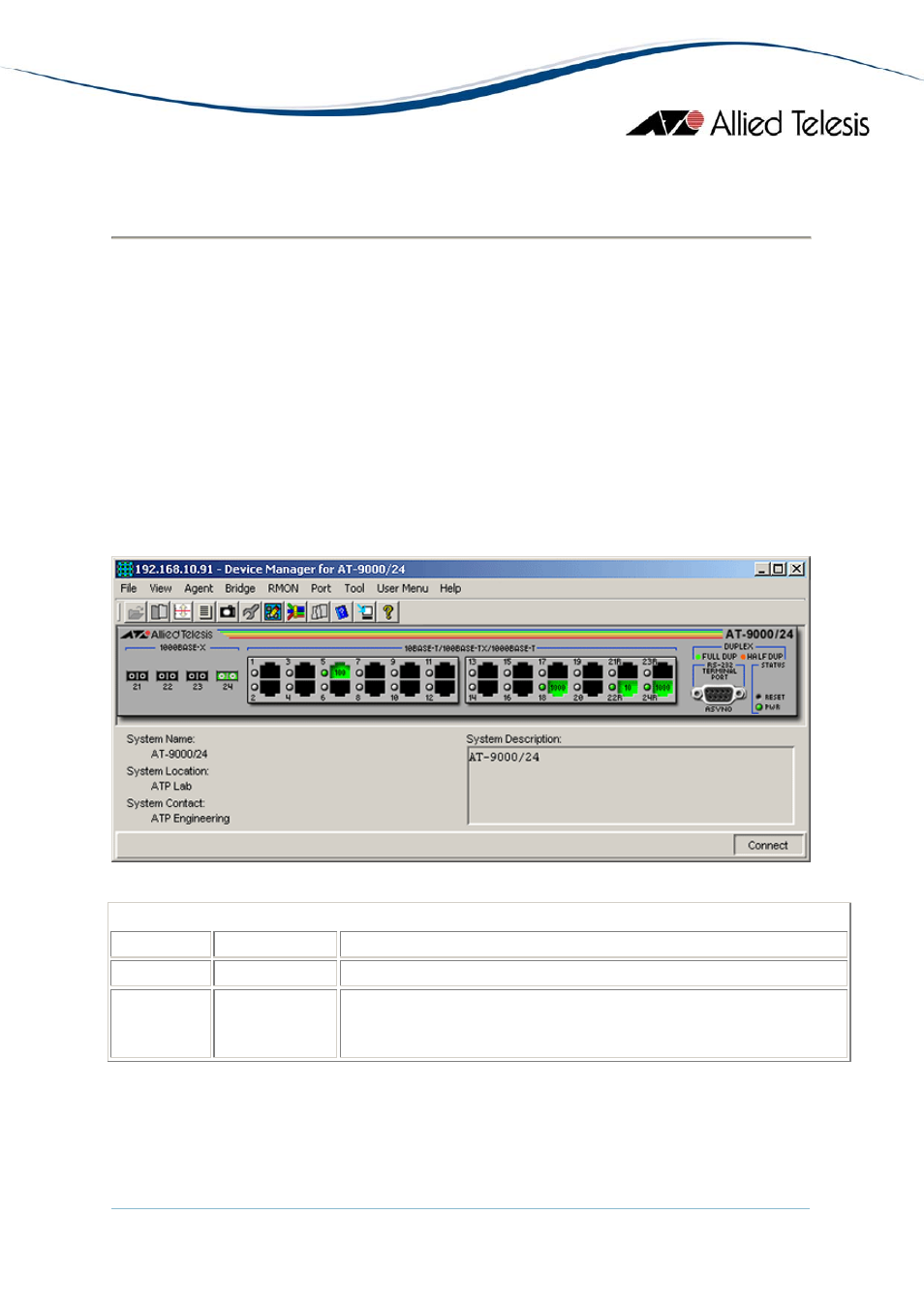The image size is (924, 1308).
Task: Select RJ45 port 20 on the switch
Action: 593,688
